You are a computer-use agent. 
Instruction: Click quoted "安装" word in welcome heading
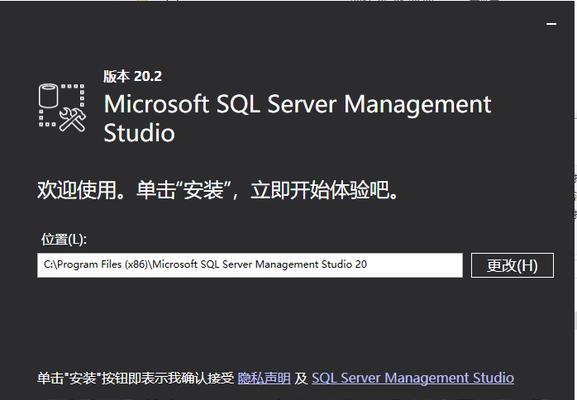(203, 190)
